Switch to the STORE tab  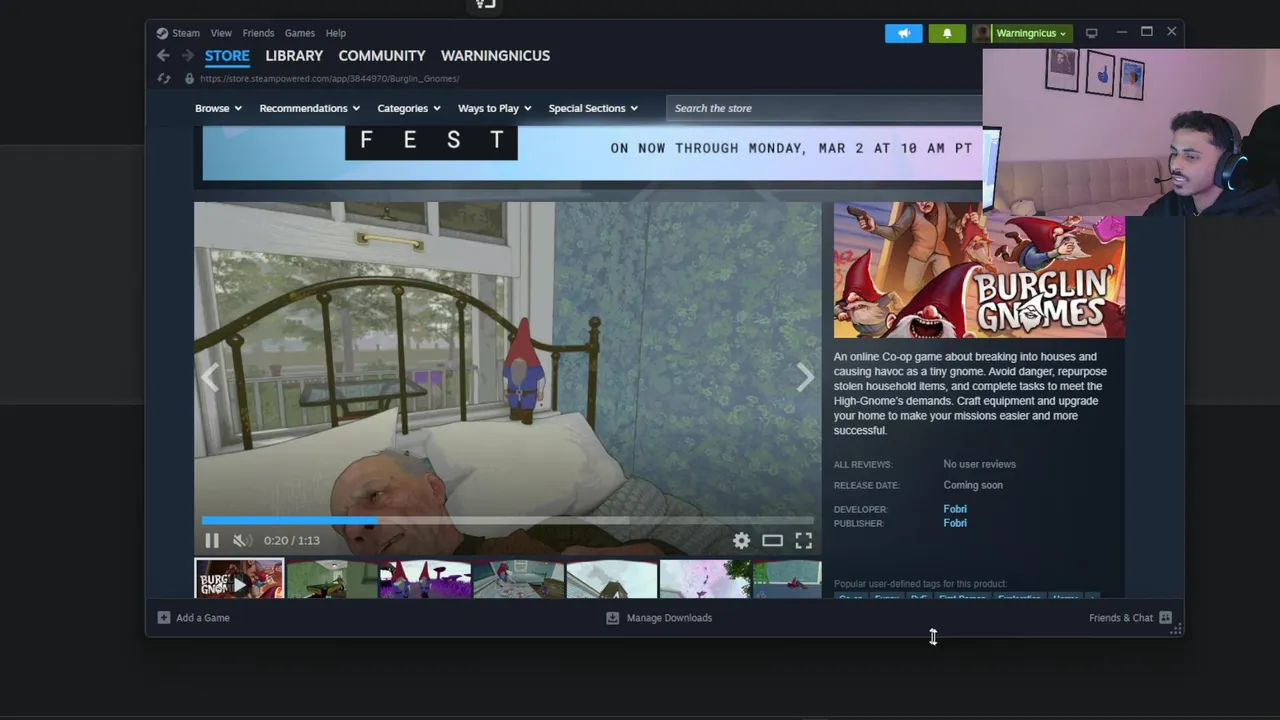tap(227, 56)
